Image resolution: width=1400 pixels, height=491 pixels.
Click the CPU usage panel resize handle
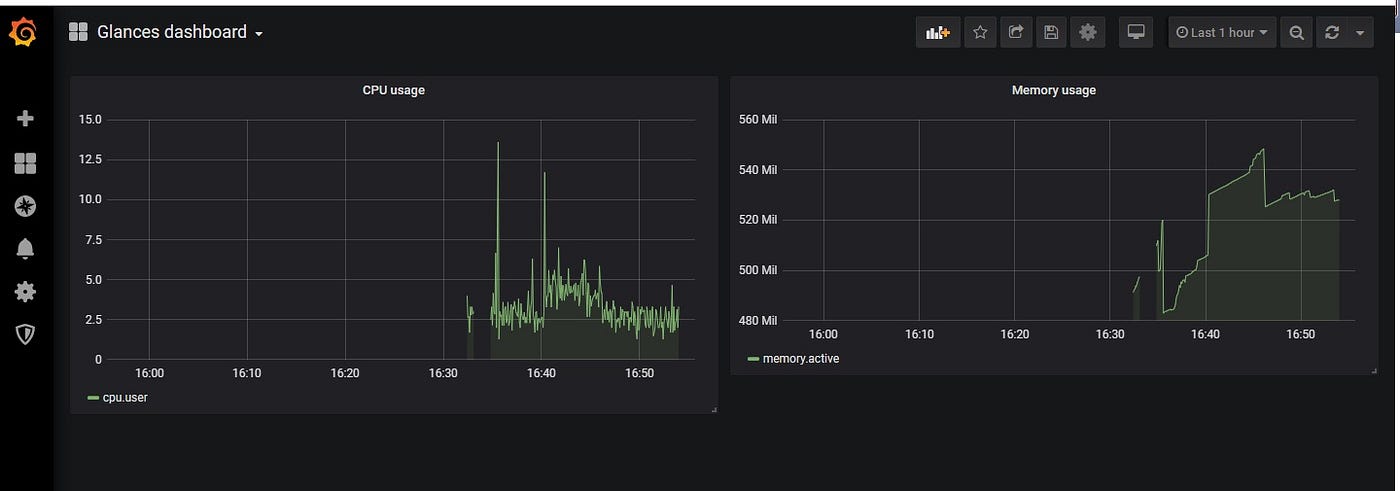click(714, 410)
